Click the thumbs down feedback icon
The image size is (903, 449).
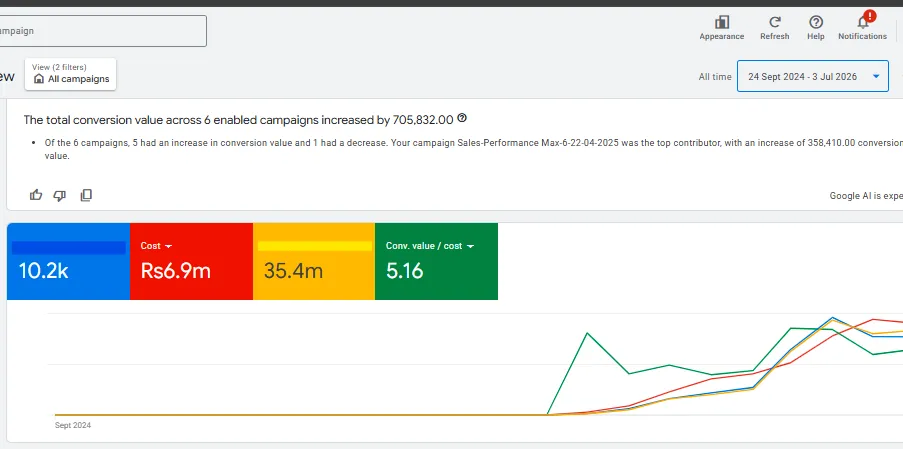click(59, 196)
